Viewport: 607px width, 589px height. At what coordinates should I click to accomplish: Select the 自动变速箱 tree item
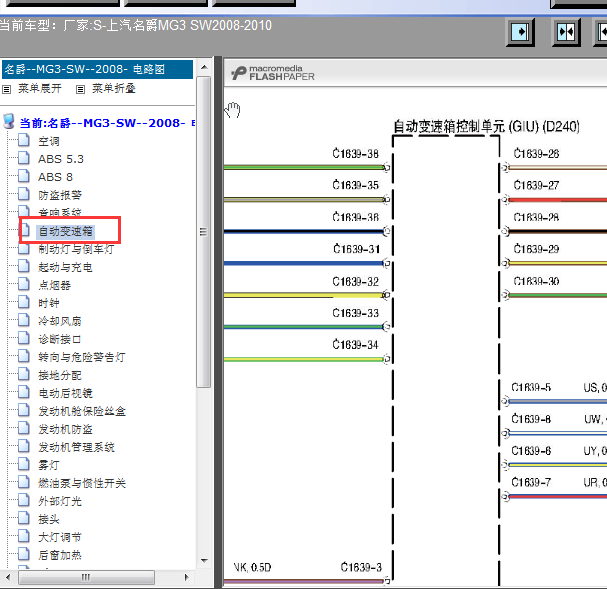pos(65,231)
